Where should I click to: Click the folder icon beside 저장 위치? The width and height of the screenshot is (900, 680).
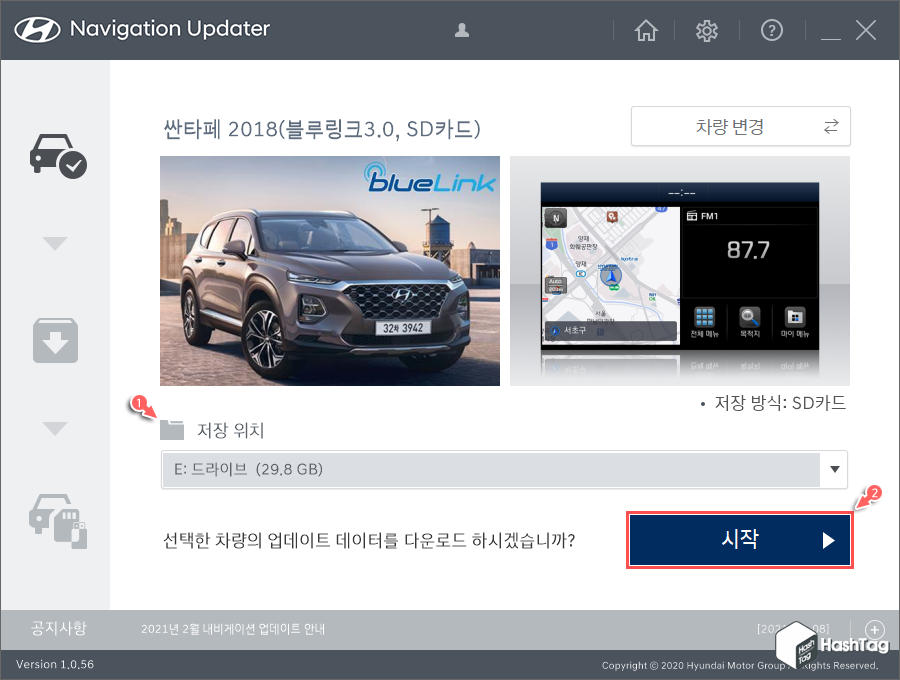click(171, 428)
